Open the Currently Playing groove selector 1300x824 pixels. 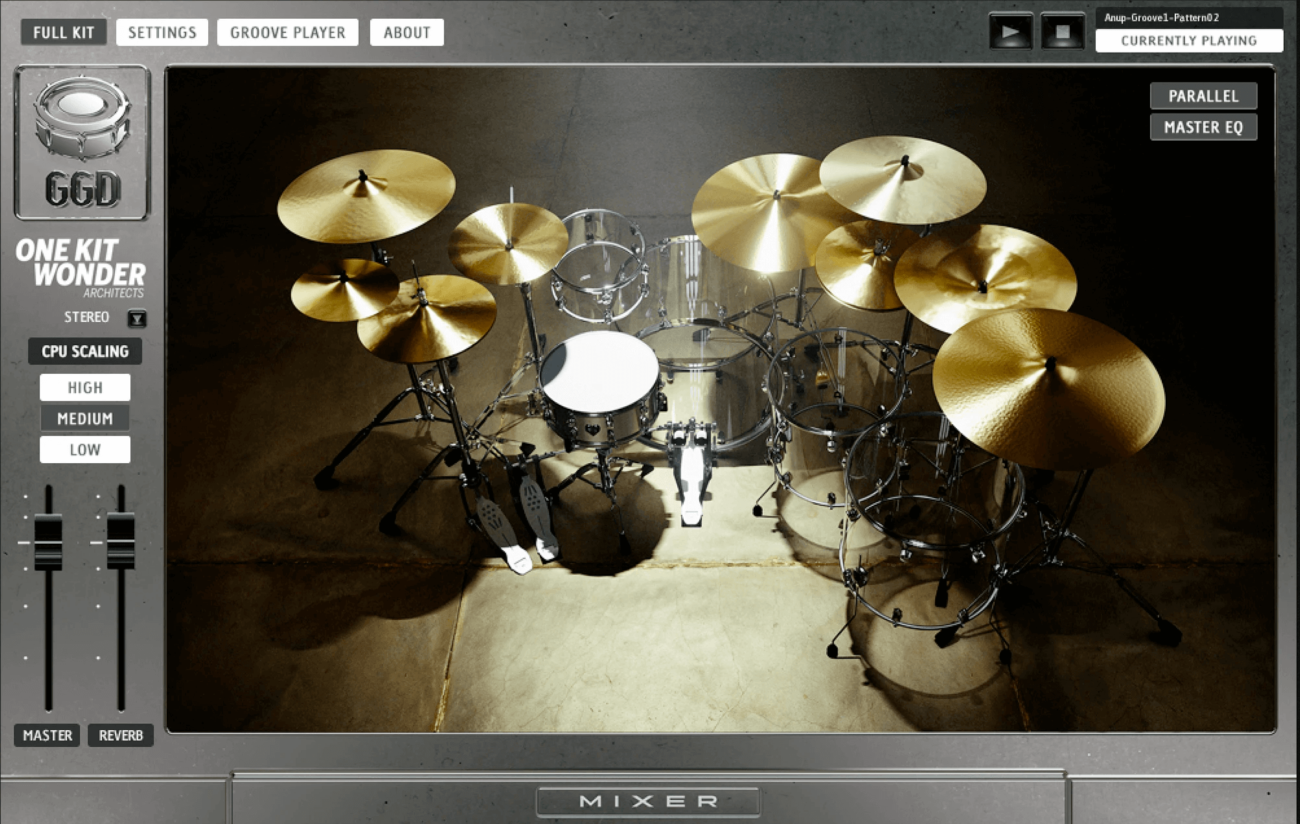click(x=1188, y=41)
